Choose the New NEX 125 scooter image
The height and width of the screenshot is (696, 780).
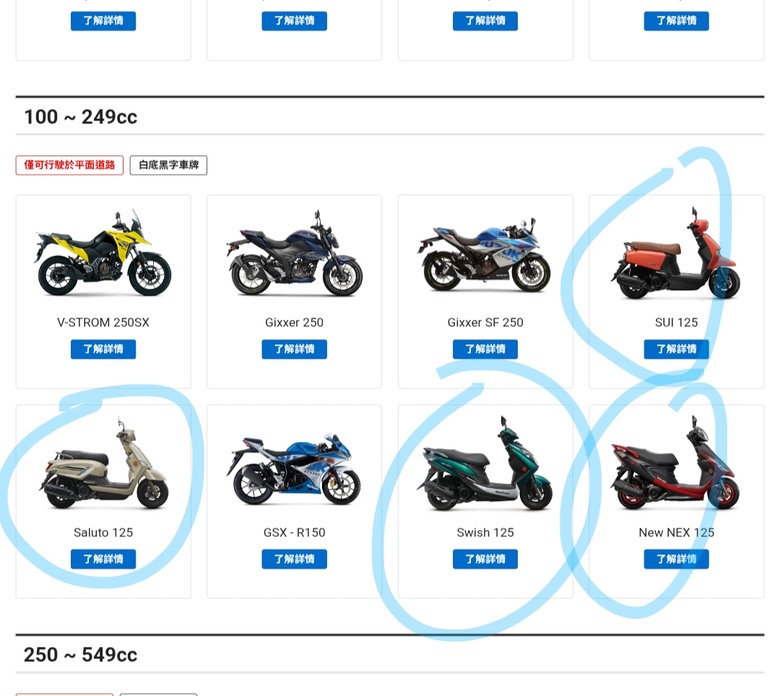pos(676,463)
